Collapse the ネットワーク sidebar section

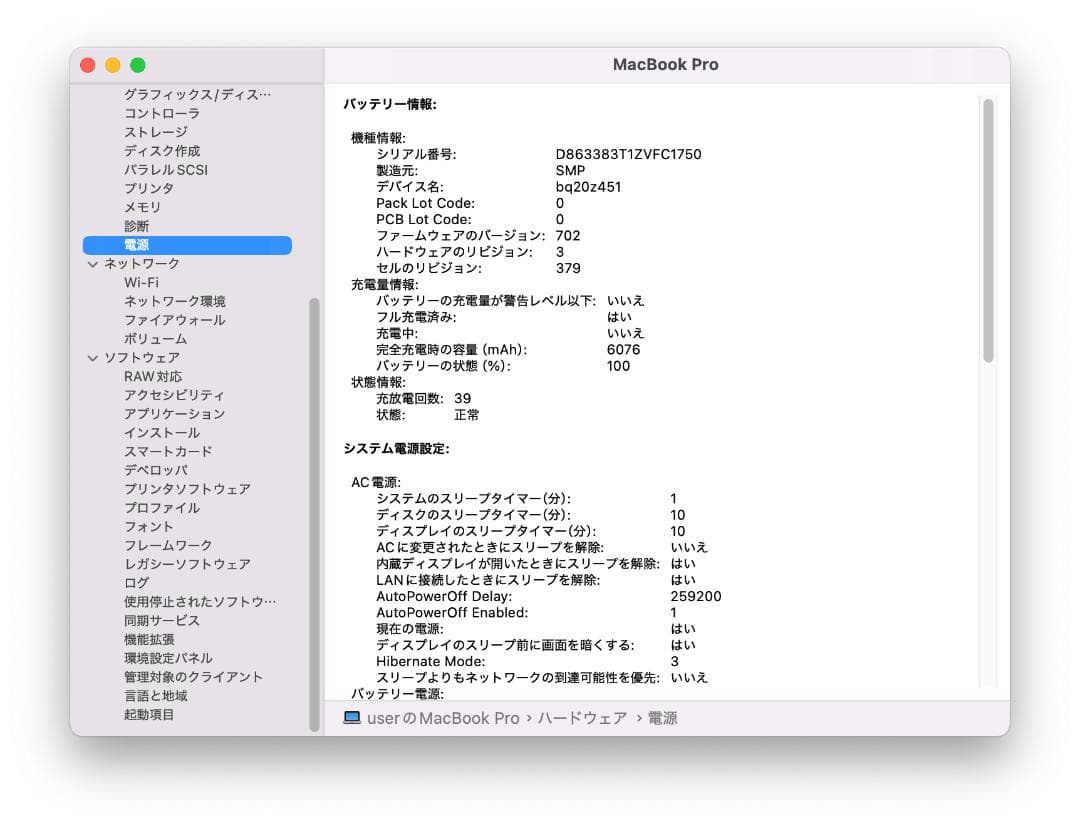(x=93, y=264)
